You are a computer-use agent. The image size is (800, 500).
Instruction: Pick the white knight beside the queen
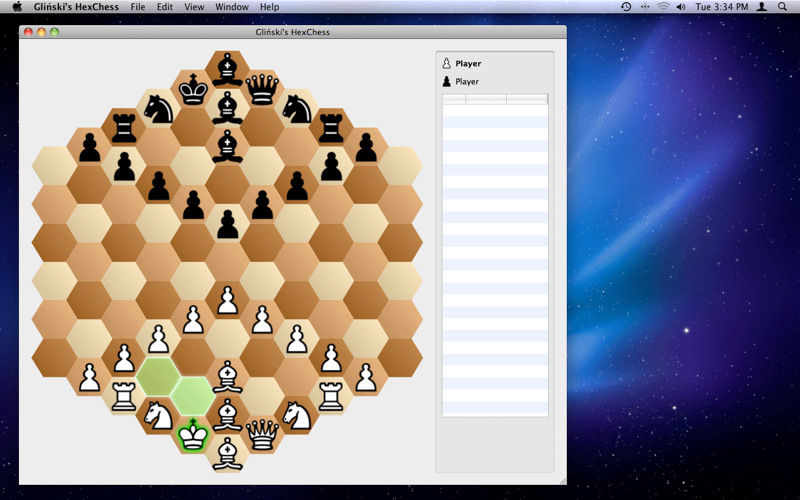point(297,415)
